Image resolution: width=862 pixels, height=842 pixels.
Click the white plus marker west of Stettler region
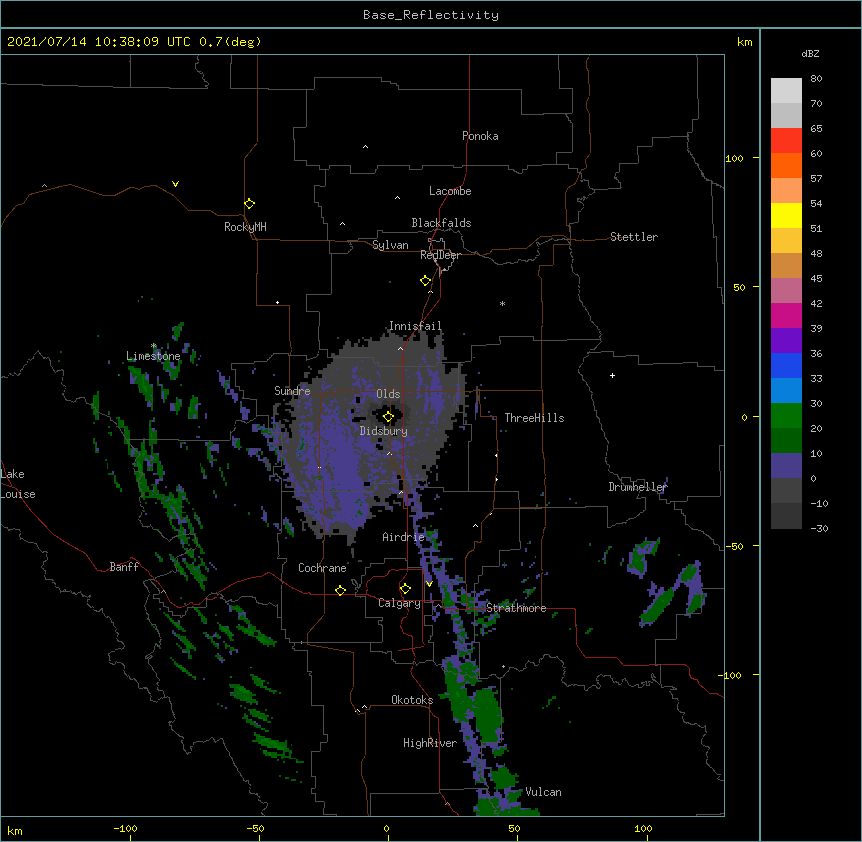point(612,375)
